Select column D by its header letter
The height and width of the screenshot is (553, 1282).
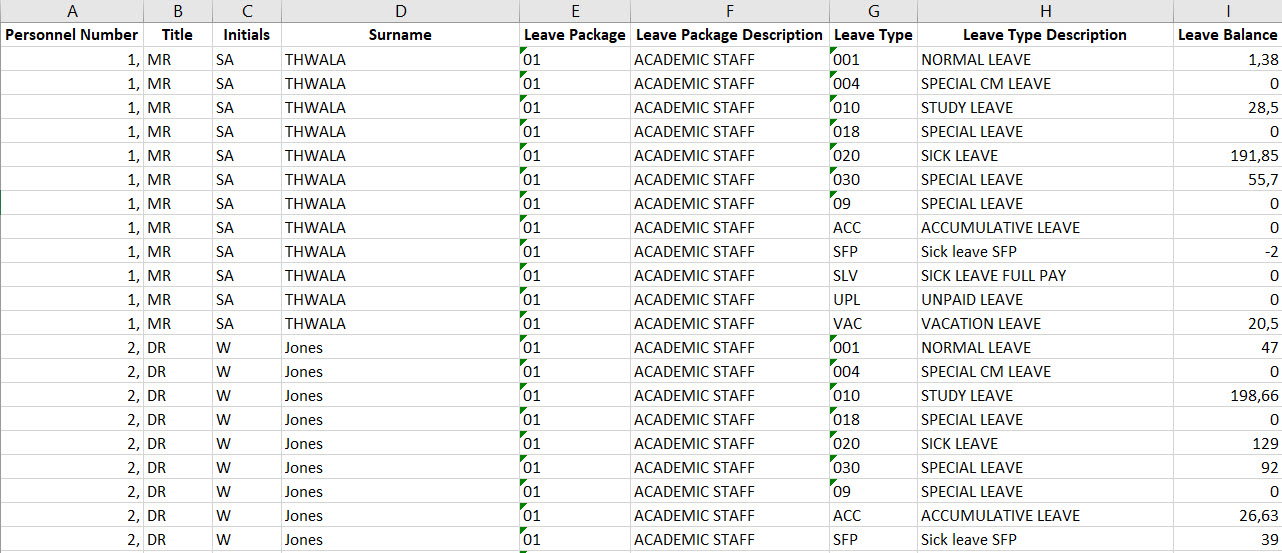400,11
